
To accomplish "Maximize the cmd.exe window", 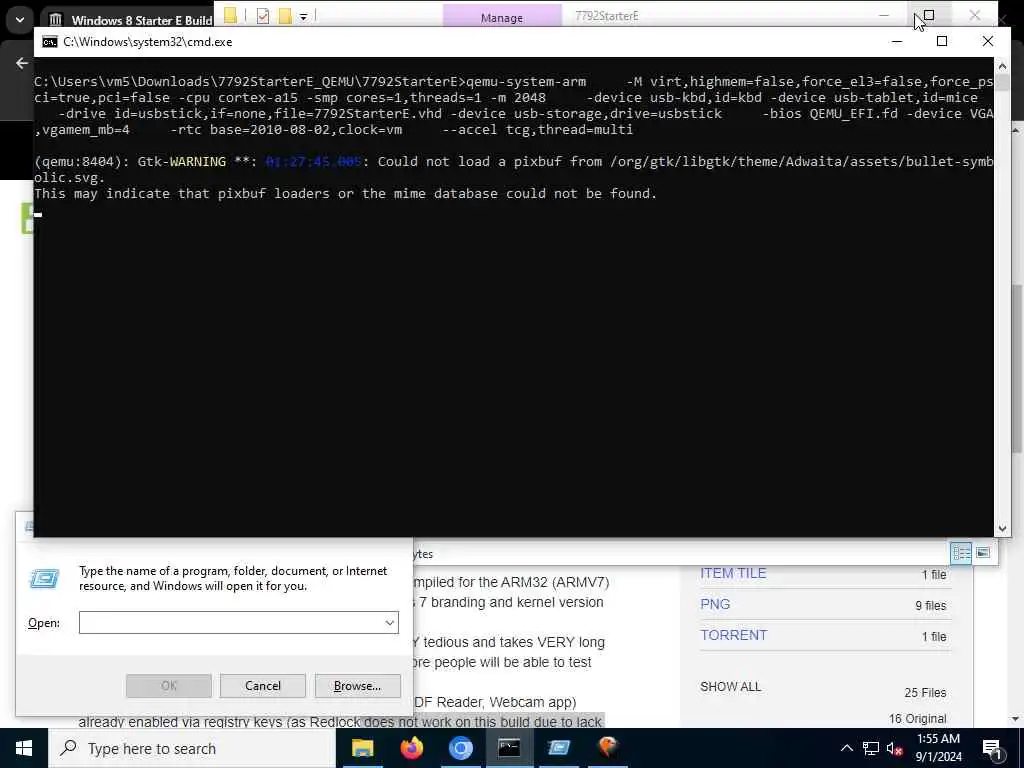I will [942, 42].
